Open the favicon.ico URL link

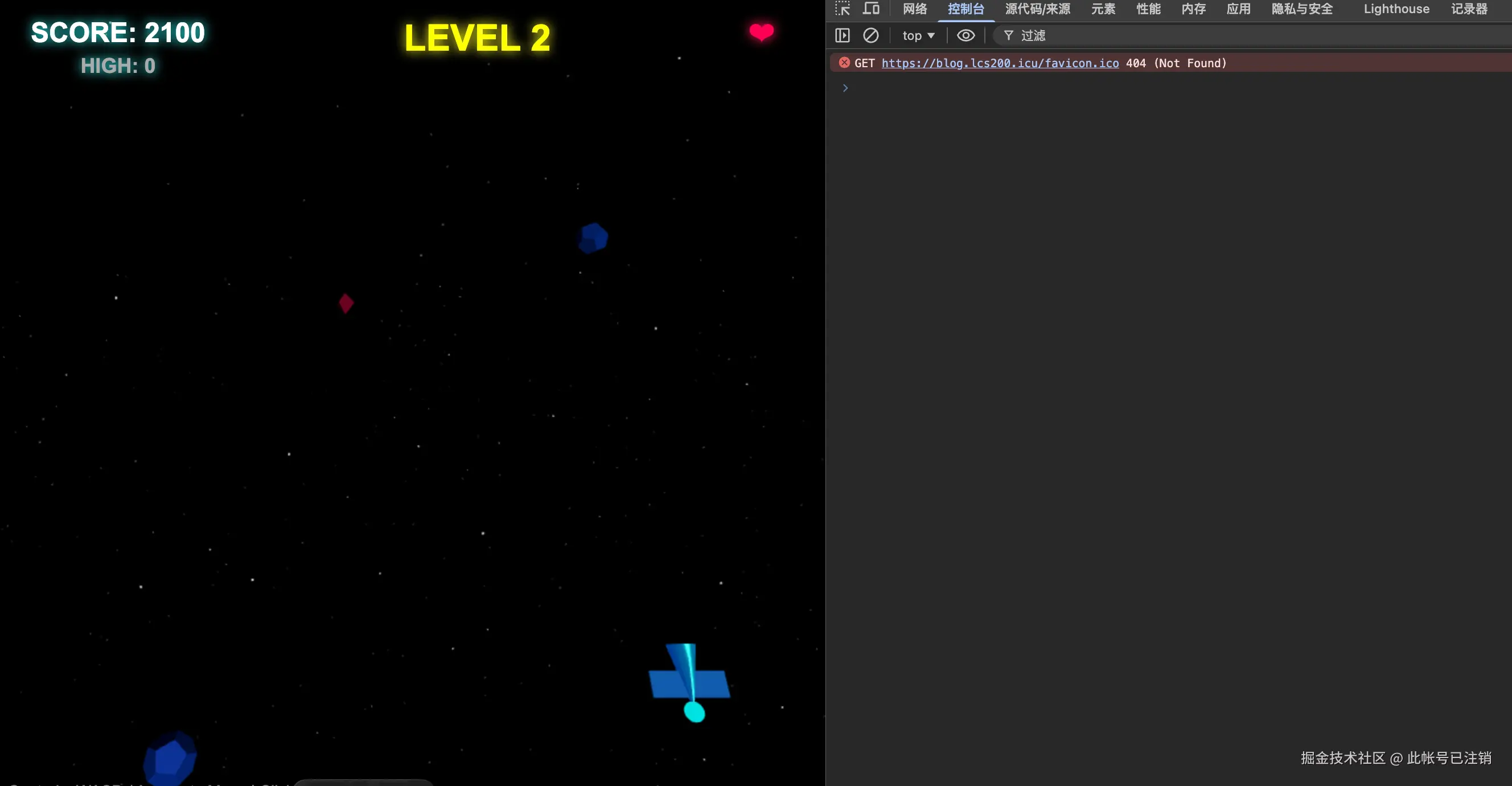[x=1000, y=63]
